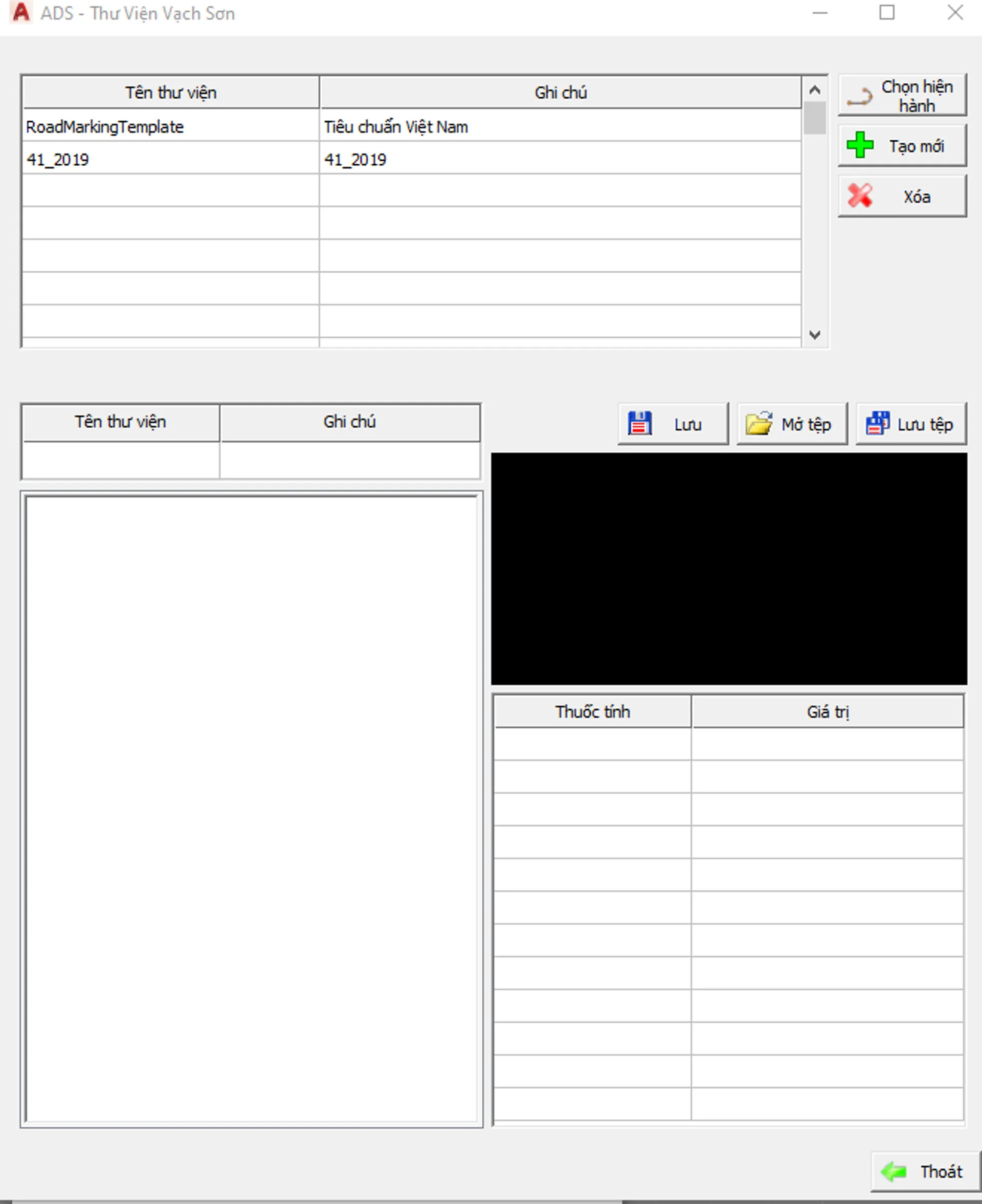Click the Lưu tệp button label
The height and width of the screenshot is (1204, 982).
[925, 424]
